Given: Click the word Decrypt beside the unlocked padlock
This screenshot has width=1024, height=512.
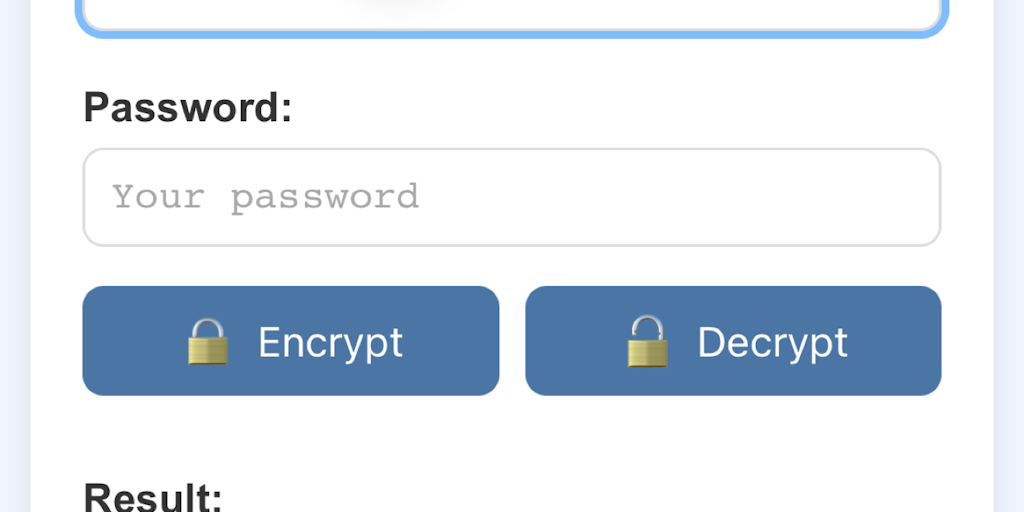Looking at the screenshot, I should coord(773,342).
